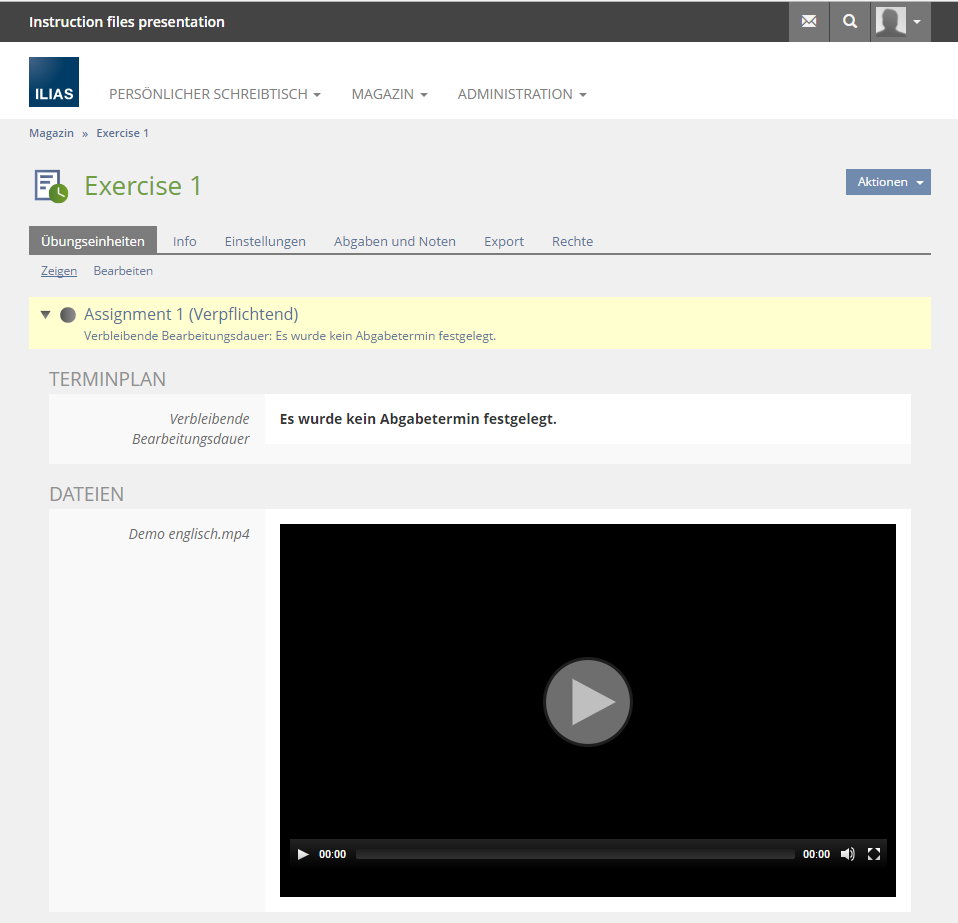This screenshot has width=958, height=923.
Task: Open the mail envelope icon
Action: pyautogui.click(x=809, y=21)
